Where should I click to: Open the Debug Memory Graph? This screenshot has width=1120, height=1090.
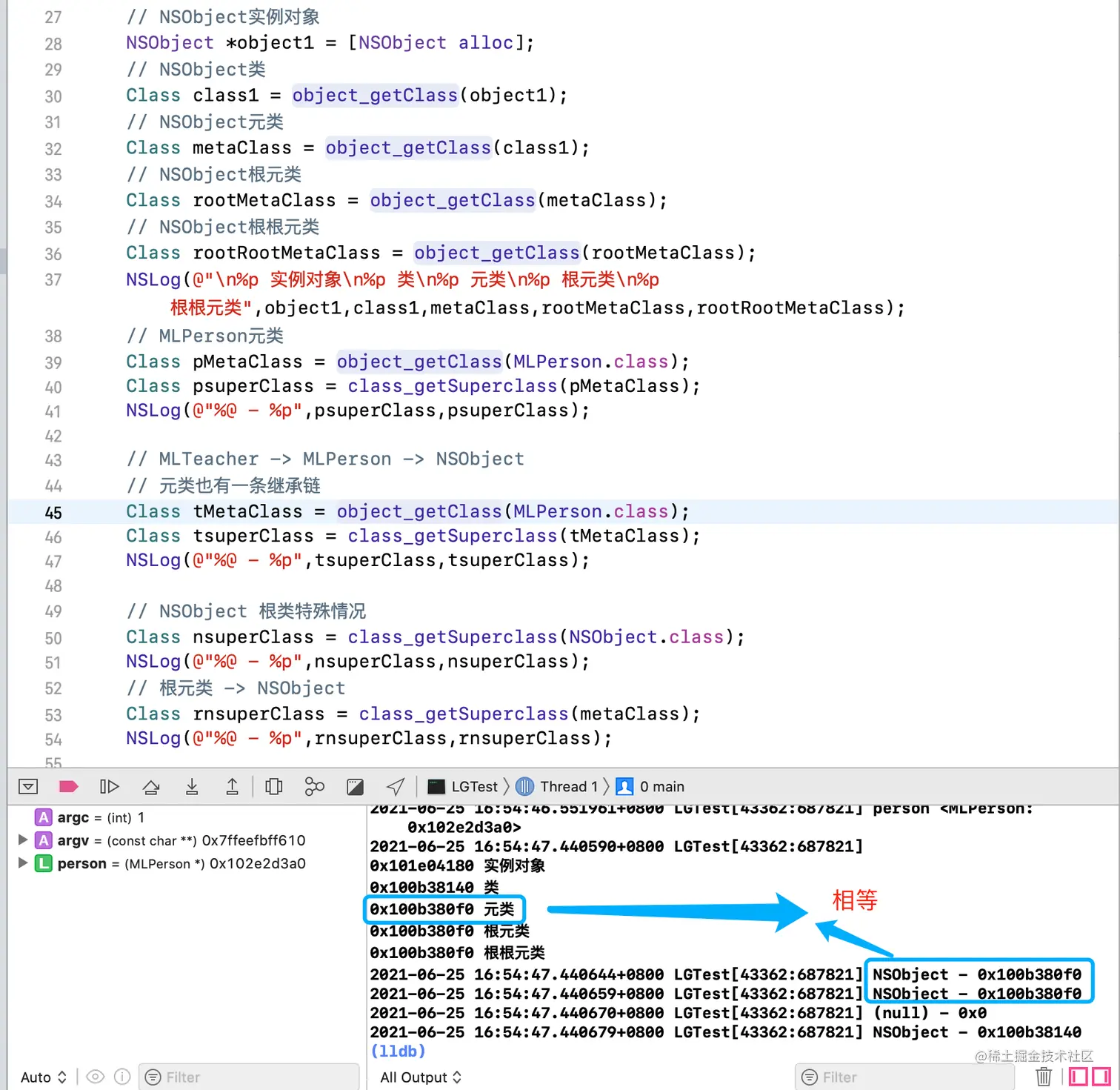coord(315,786)
